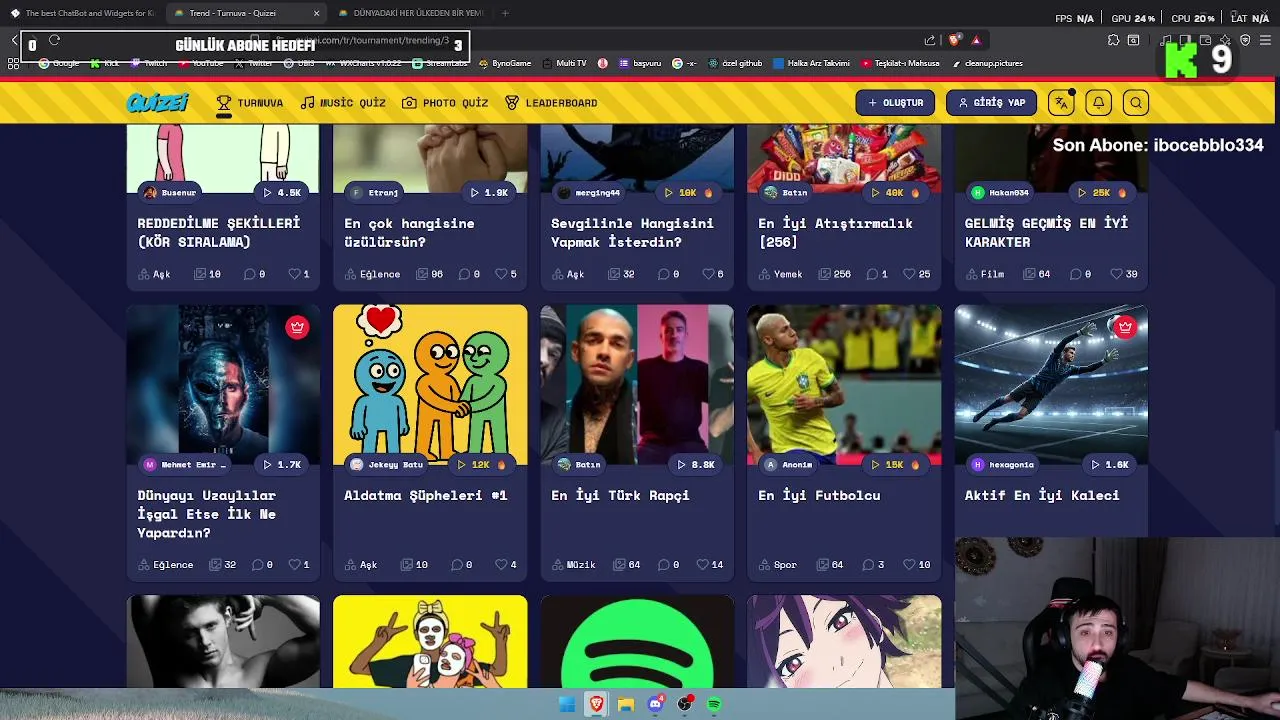Image resolution: width=1280 pixels, height=720 pixels.
Task: Open the BynoGame bookmark
Action: [504, 63]
